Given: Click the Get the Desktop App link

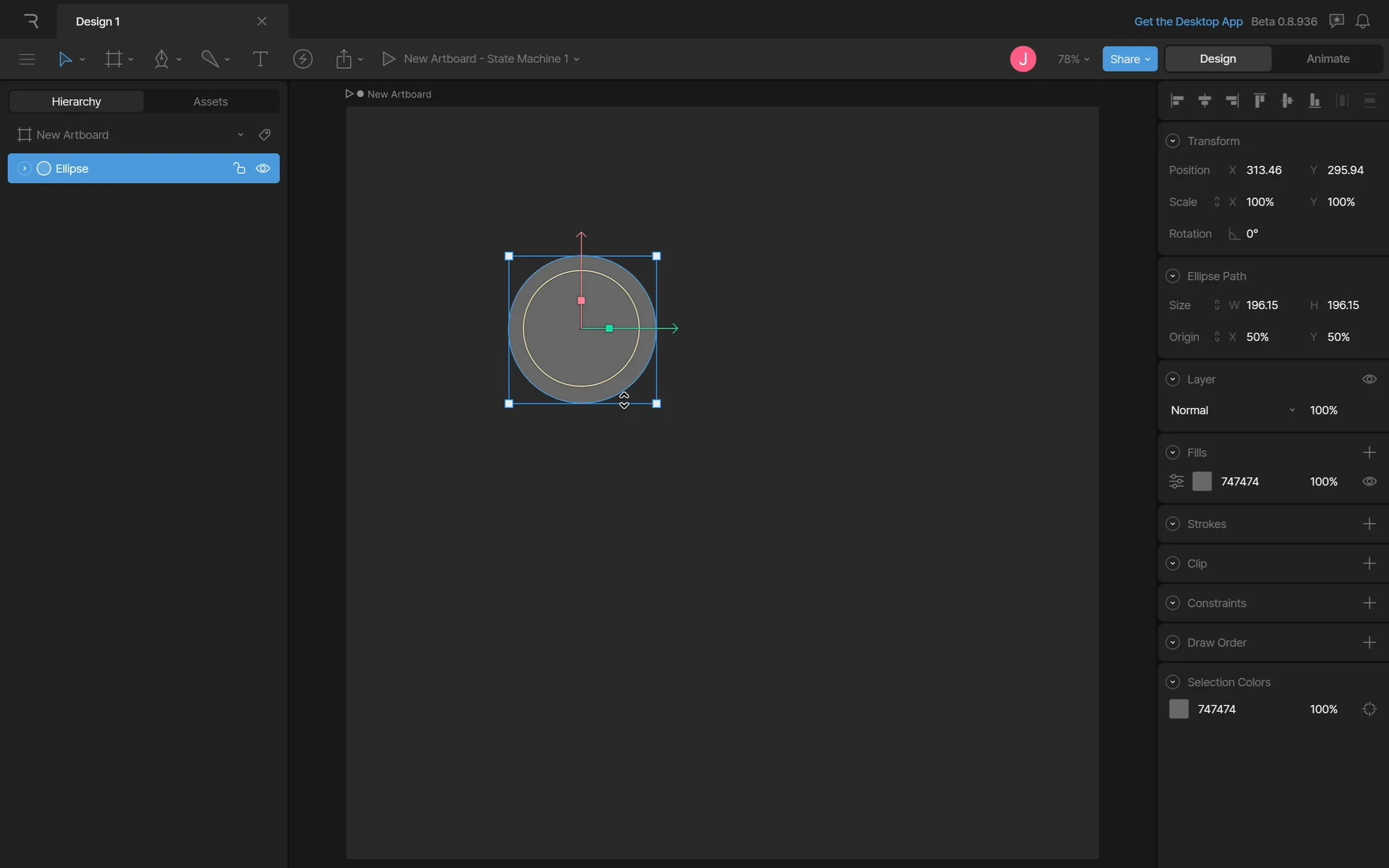Looking at the screenshot, I should (1188, 21).
